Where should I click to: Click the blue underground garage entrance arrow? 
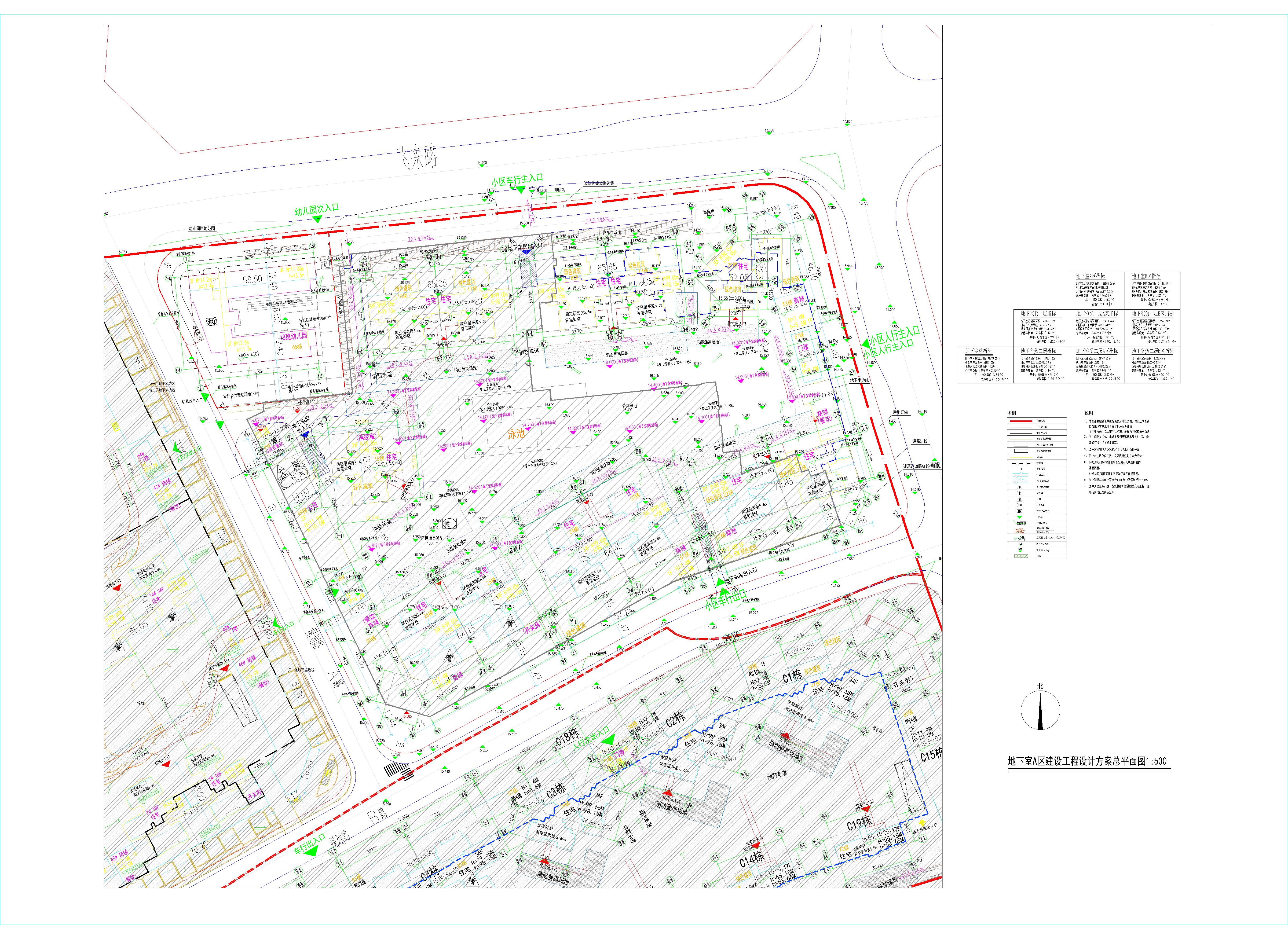305,434
